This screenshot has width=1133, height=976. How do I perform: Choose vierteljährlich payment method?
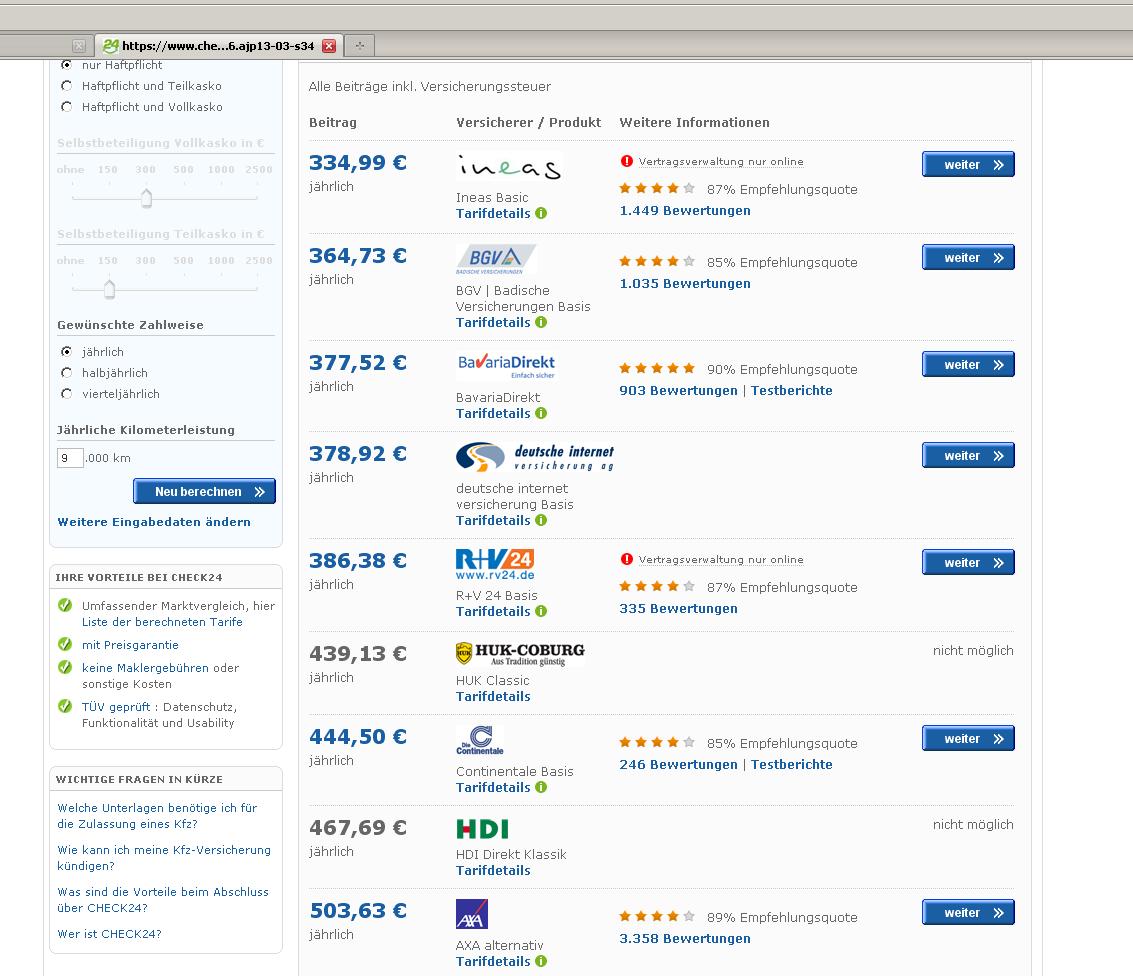pos(67,394)
